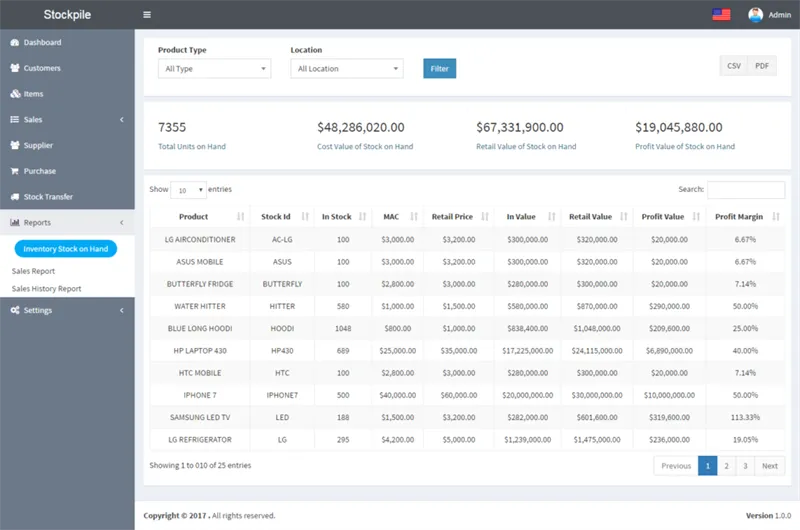Viewport: 800px width, 530px height.
Task: Open Sales History Report submenu item
Action: click(46, 289)
